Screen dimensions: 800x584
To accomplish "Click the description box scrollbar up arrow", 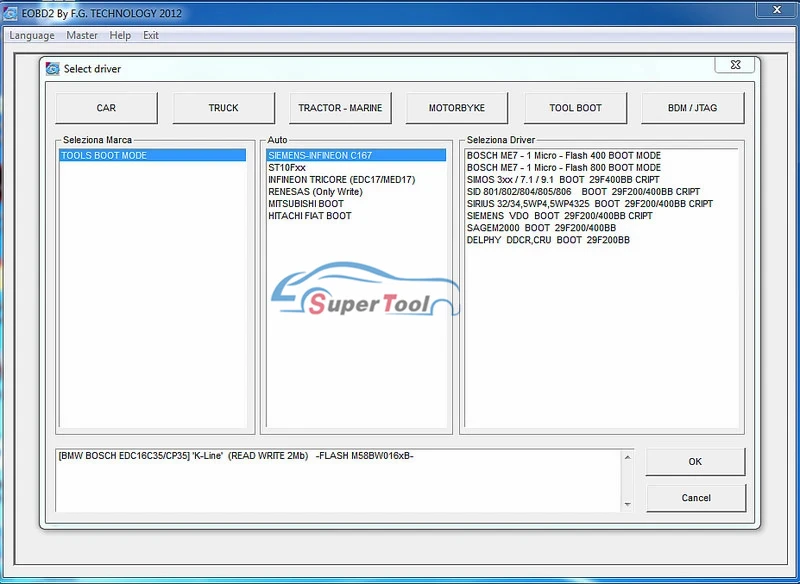I will coord(628,458).
